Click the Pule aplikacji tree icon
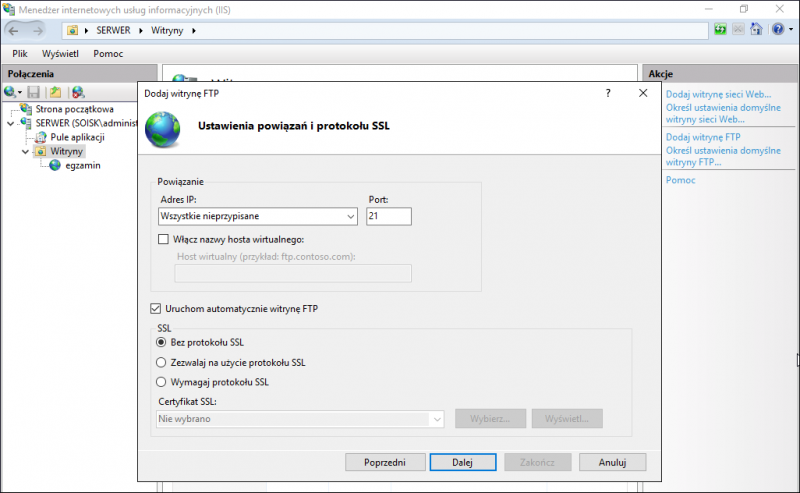Viewport: 800px width, 493px height. pos(40,137)
